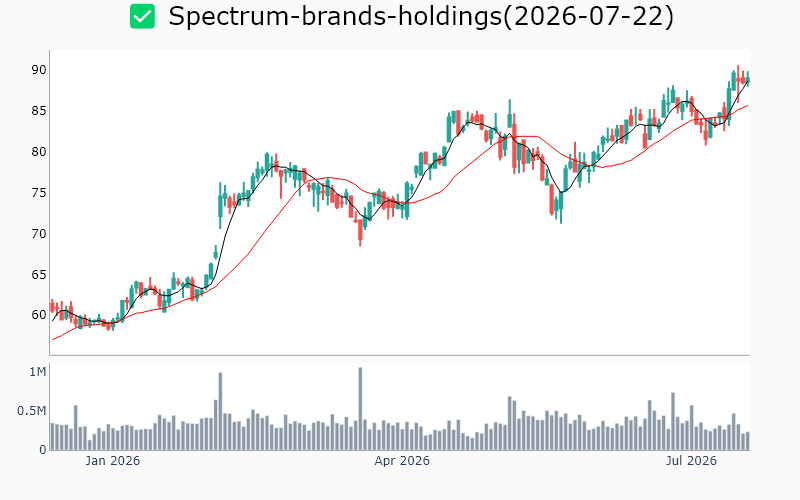Click the last green candlestick at chart end
Screen dimensions: 800x500
tap(748, 80)
